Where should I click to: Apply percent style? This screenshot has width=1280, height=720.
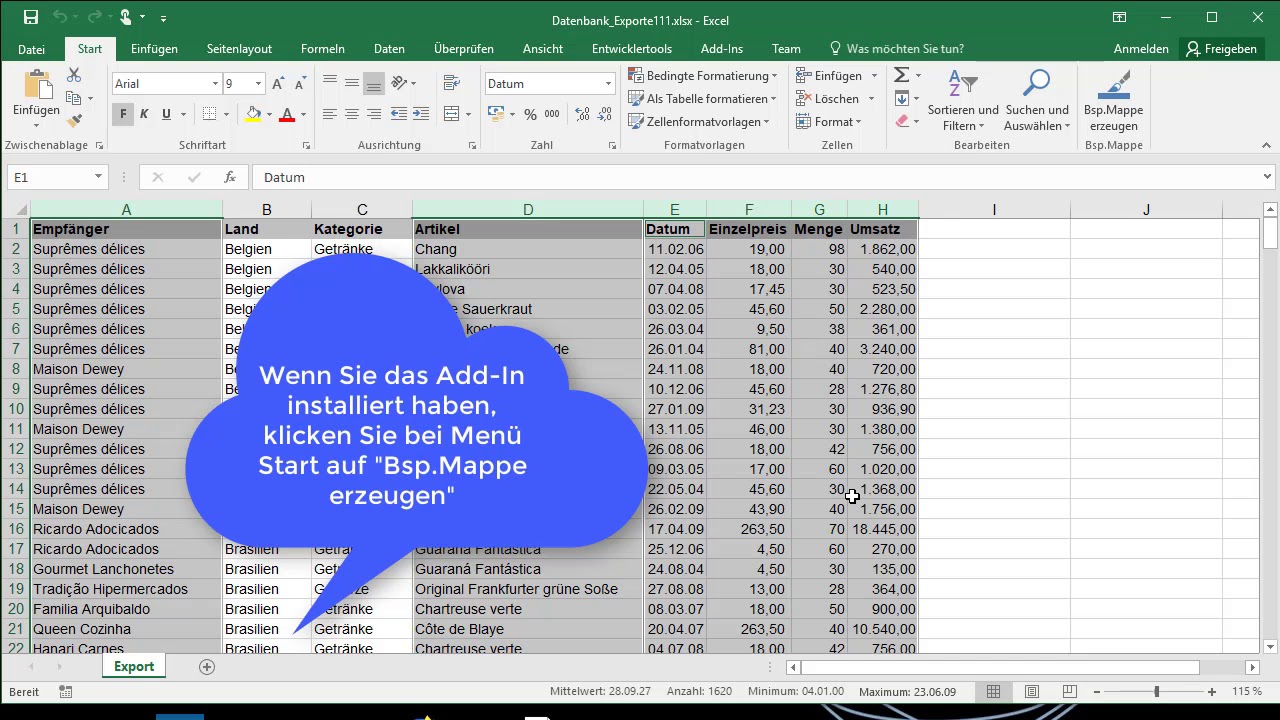(x=530, y=114)
